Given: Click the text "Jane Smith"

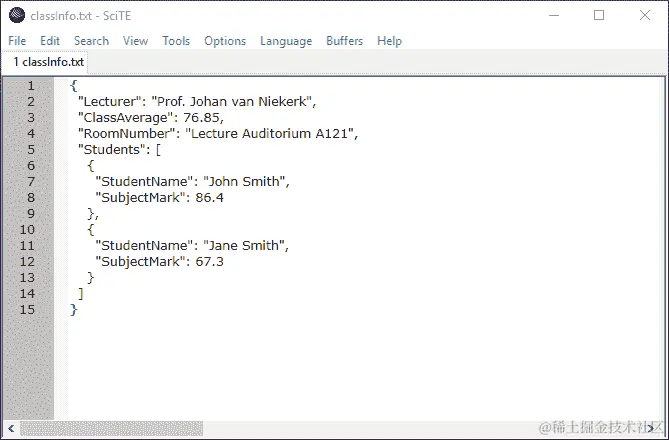Looking at the screenshot, I should (243, 246).
